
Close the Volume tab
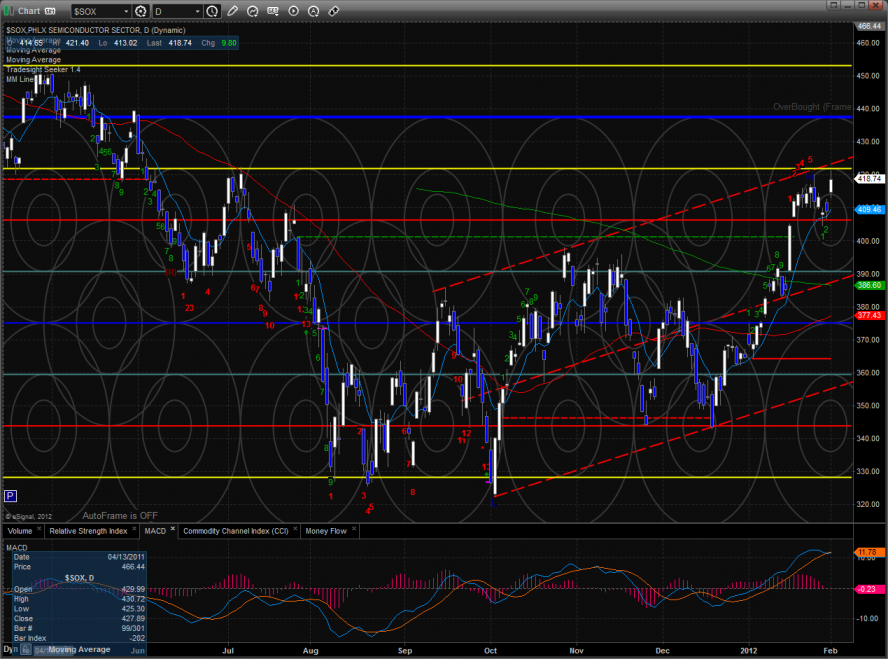(x=39, y=529)
